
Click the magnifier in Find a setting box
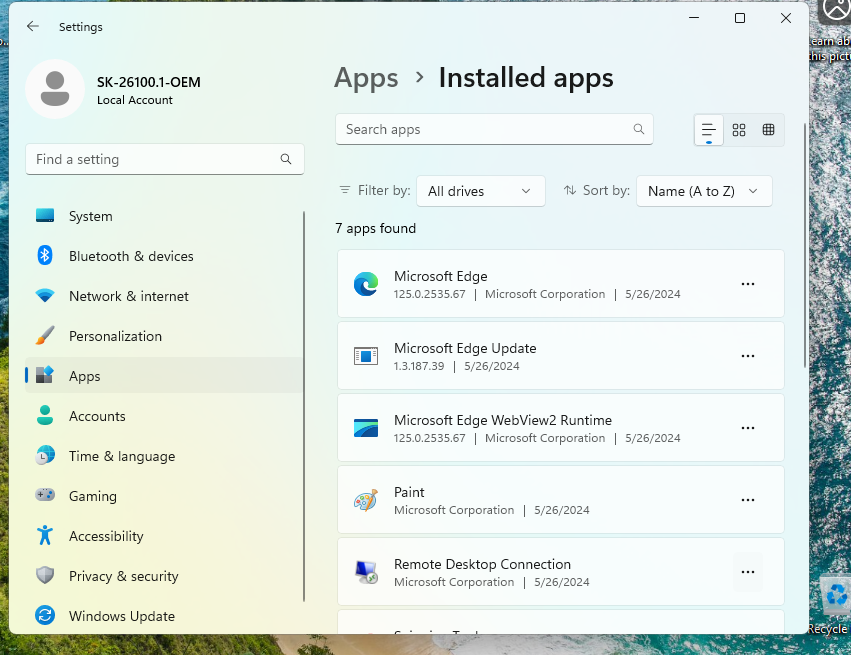click(286, 159)
